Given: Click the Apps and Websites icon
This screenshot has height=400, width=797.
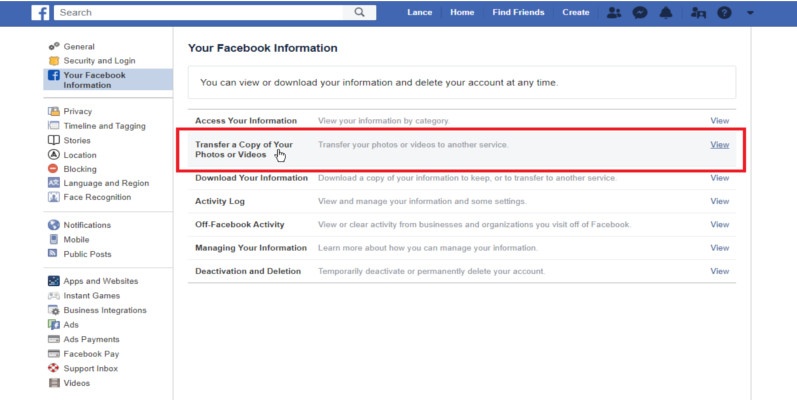Looking at the screenshot, I should click(x=54, y=281).
